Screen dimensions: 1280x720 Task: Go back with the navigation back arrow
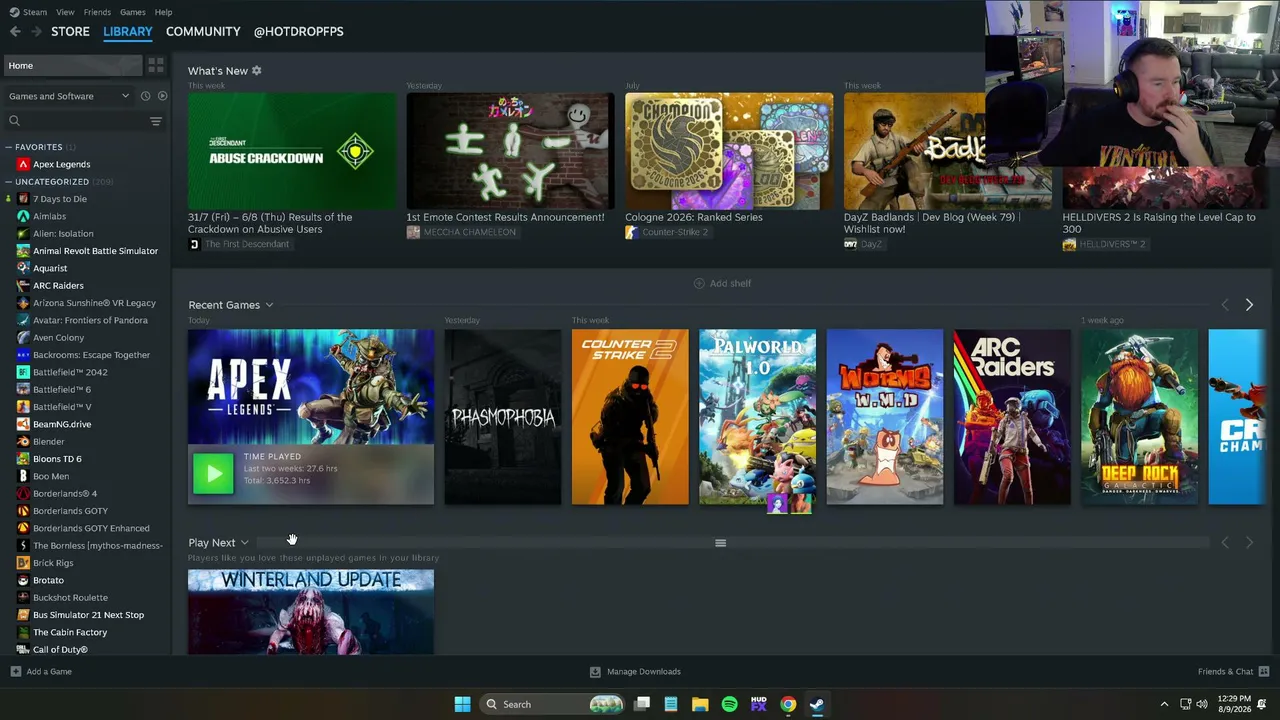click(x=15, y=31)
